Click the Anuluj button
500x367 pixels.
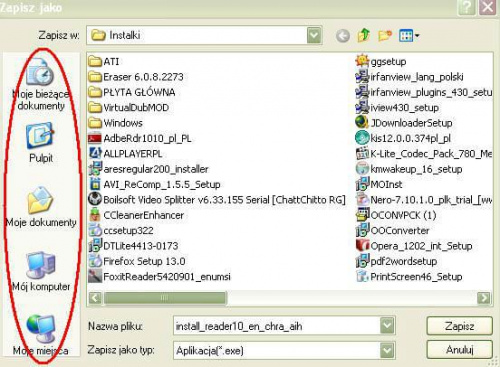[x=459, y=350]
